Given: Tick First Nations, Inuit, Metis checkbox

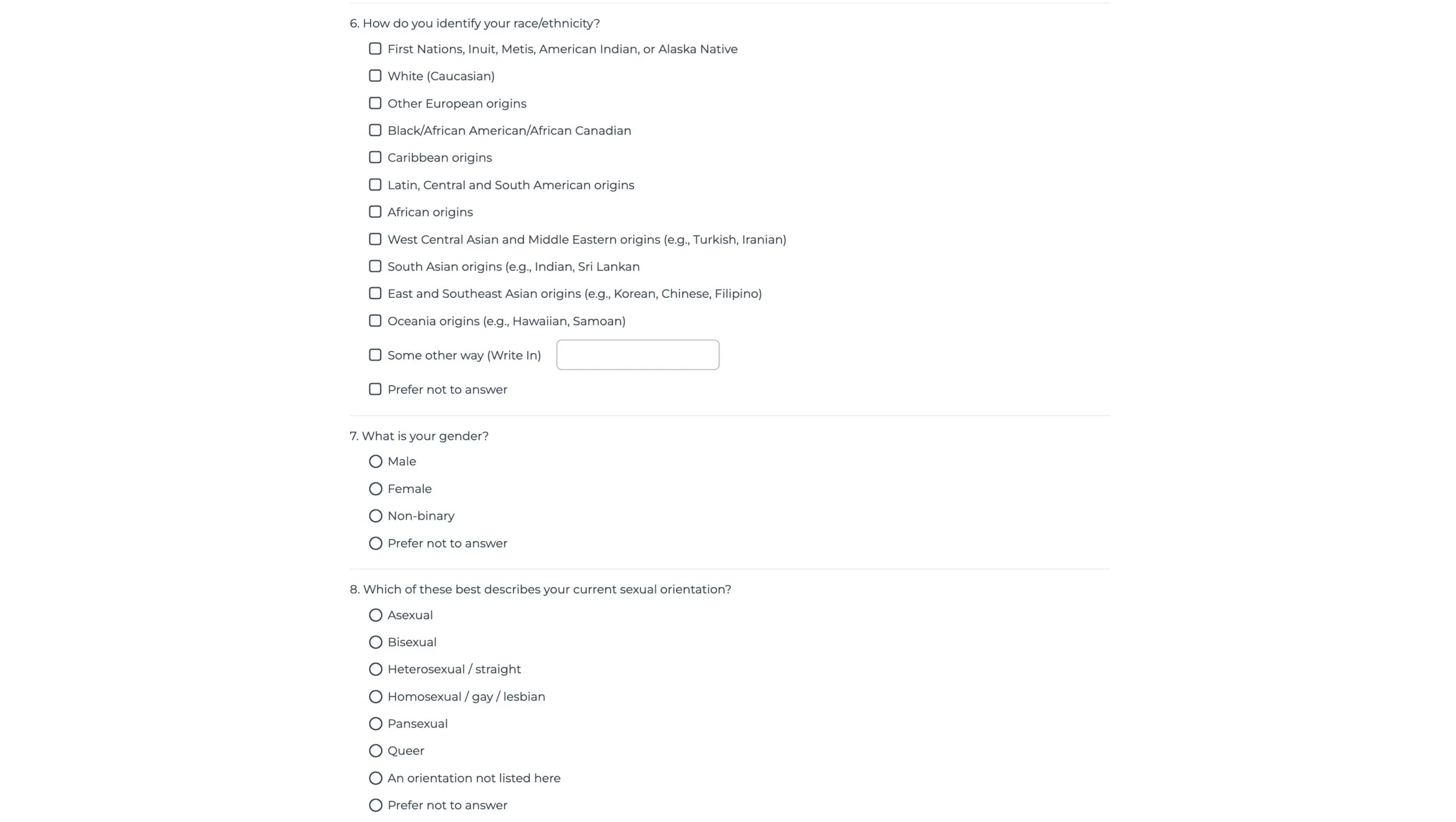Looking at the screenshot, I should pyautogui.click(x=375, y=49).
